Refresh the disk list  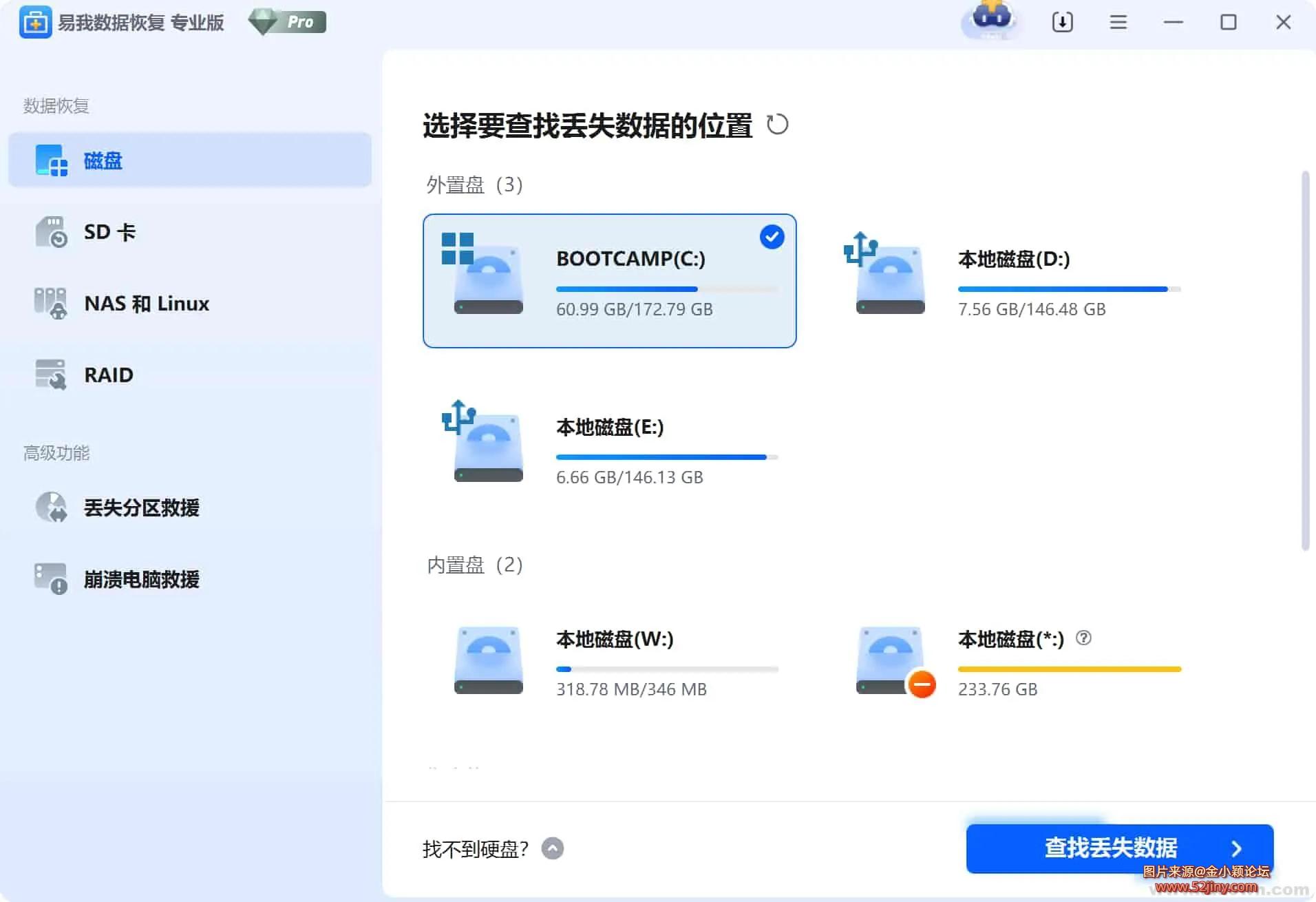click(778, 125)
